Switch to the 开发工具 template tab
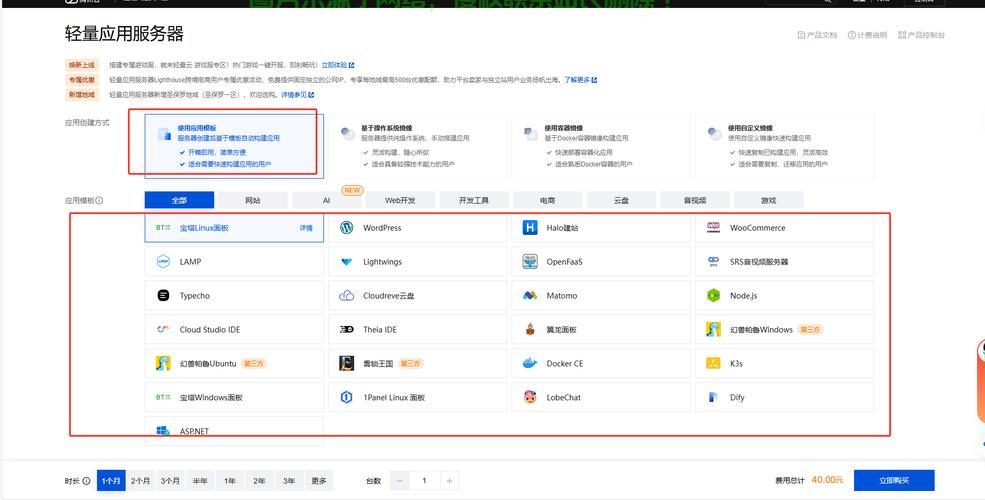The image size is (985, 500). click(x=474, y=200)
